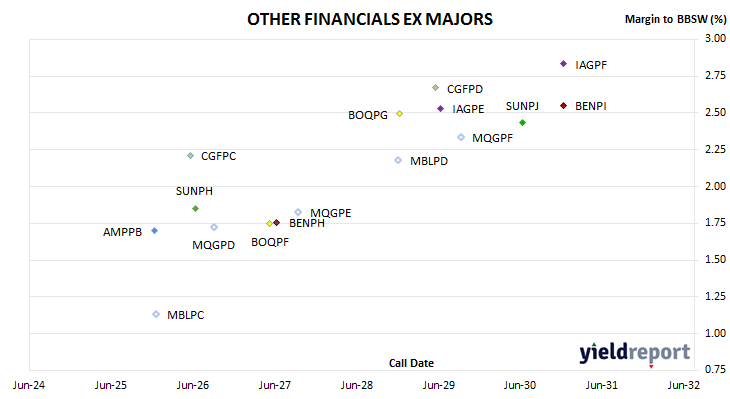The width and height of the screenshot is (730, 399).
Task: Select the CGFPD data point marker
Action: pyautogui.click(x=435, y=88)
